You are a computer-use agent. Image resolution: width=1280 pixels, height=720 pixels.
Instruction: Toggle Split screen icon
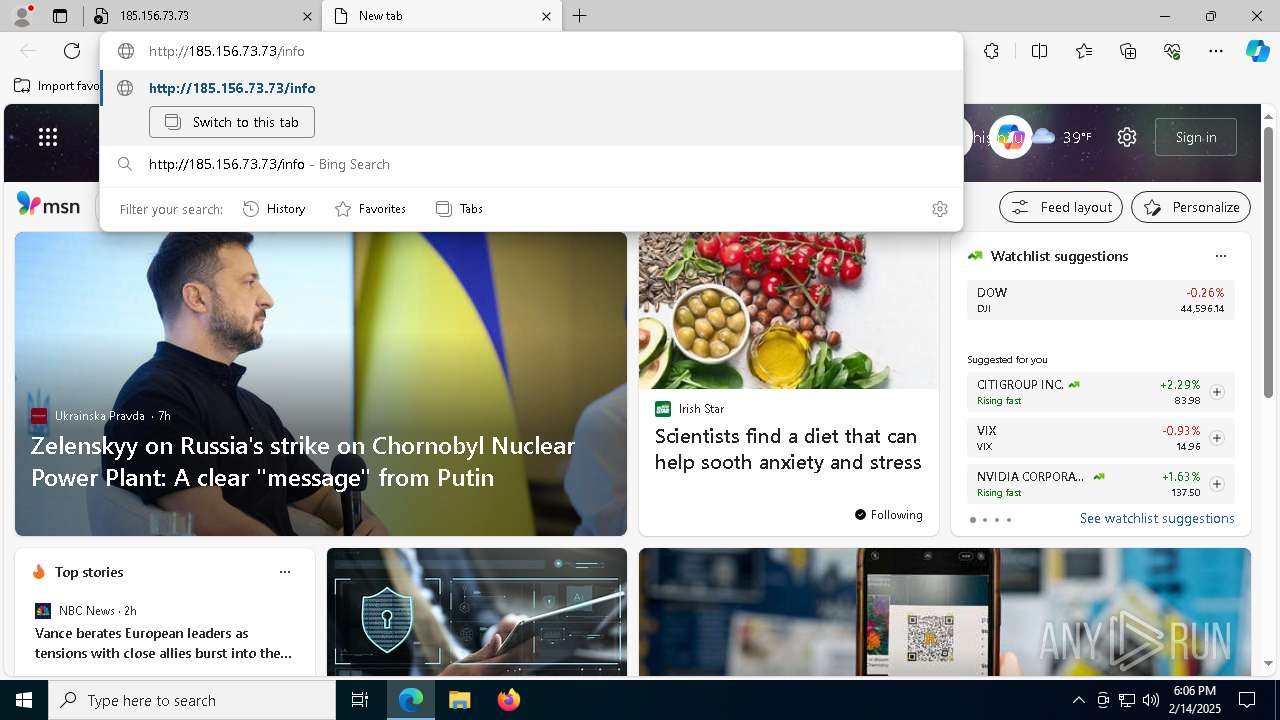[x=1039, y=51]
